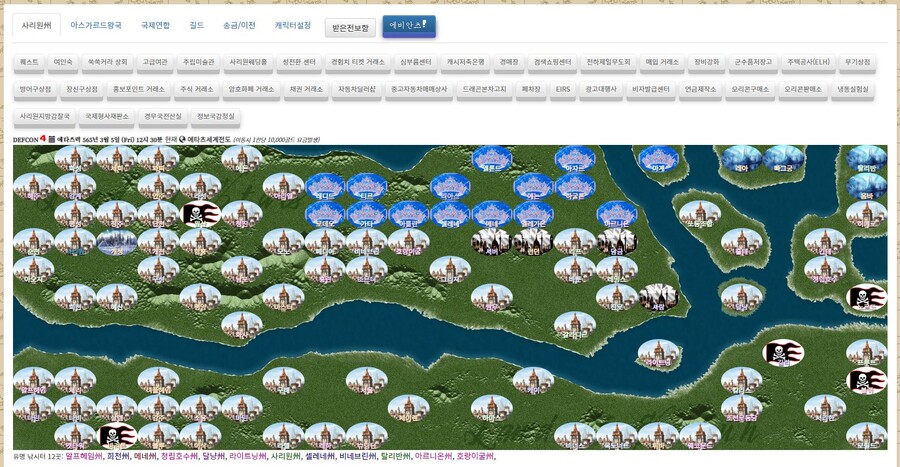This screenshot has height=467, width=900.
Task: Open the 국제연합 tab
Action: [155, 25]
